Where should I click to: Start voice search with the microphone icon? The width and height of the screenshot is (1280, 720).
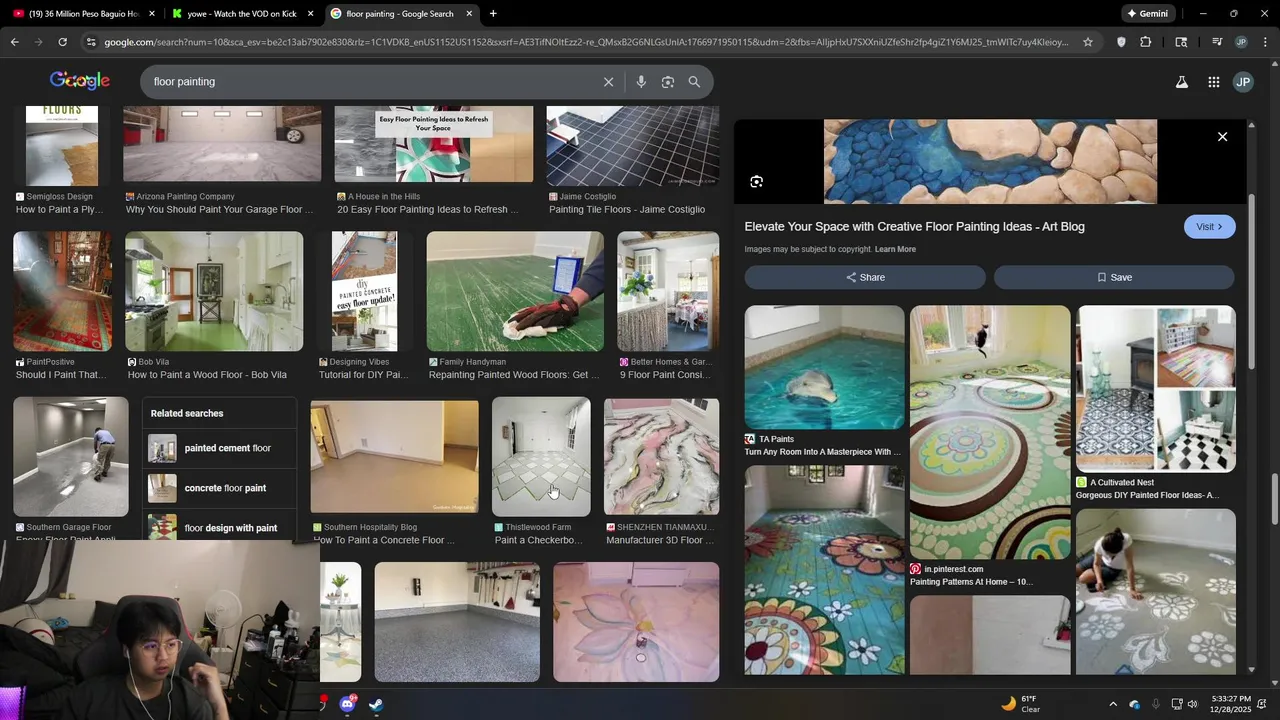click(x=641, y=82)
